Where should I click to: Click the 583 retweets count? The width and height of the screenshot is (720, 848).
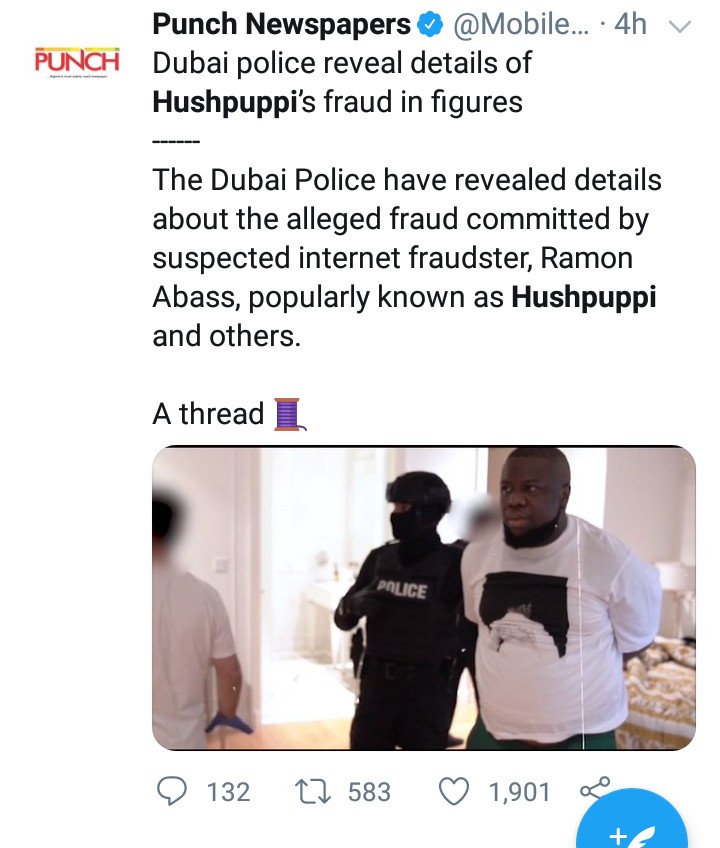[x=369, y=792]
